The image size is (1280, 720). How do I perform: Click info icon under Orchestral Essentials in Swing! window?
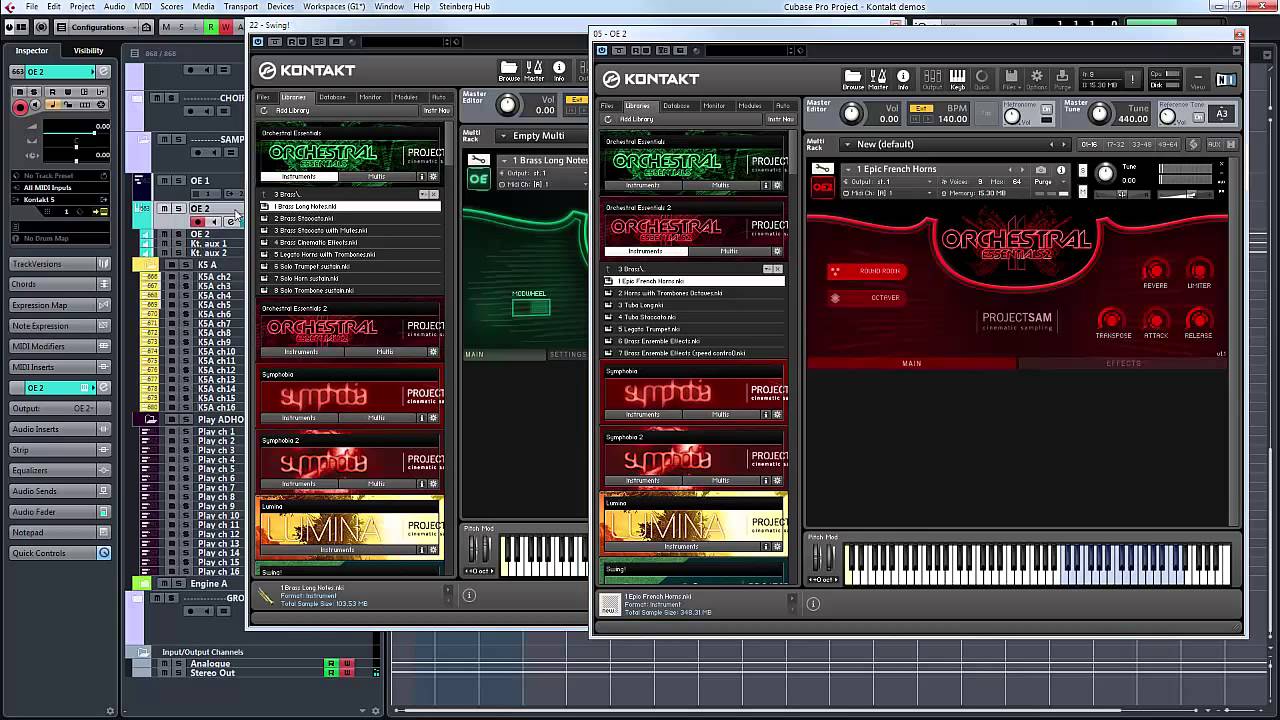click(422, 177)
